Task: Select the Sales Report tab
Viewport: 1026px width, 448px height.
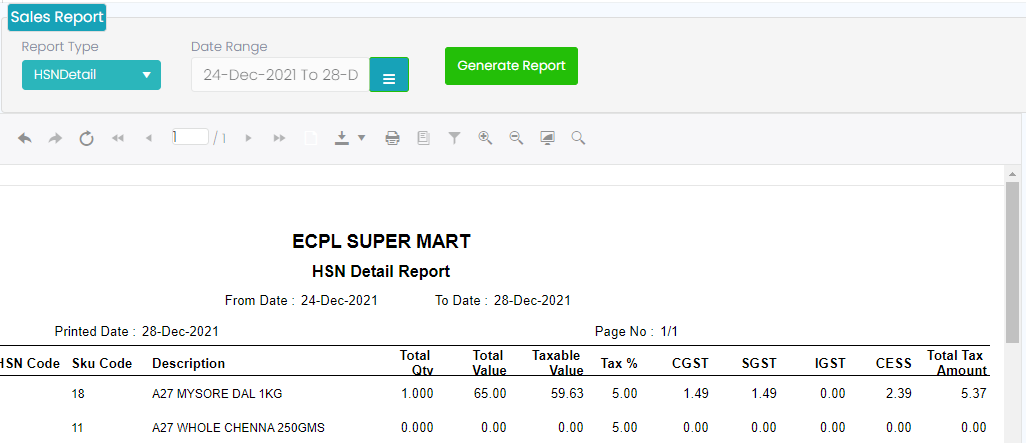Action: 57,17
